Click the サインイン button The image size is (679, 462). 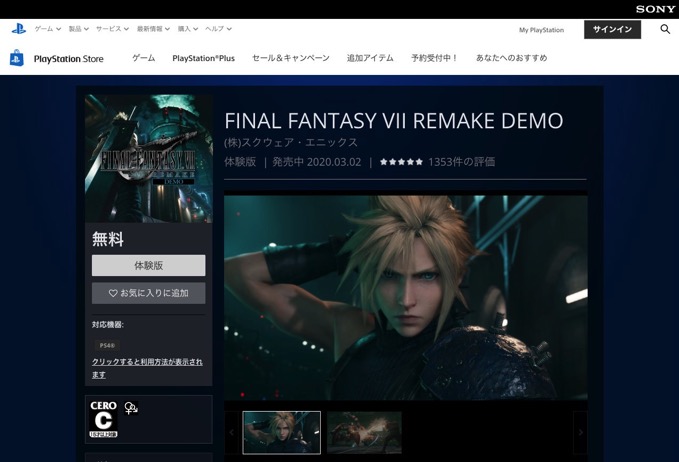(x=612, y=29)
